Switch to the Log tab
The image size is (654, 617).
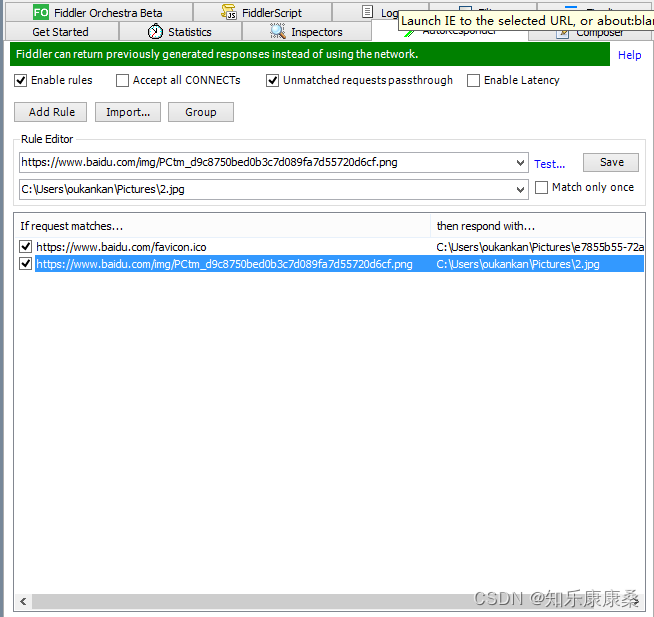(380, 13)
